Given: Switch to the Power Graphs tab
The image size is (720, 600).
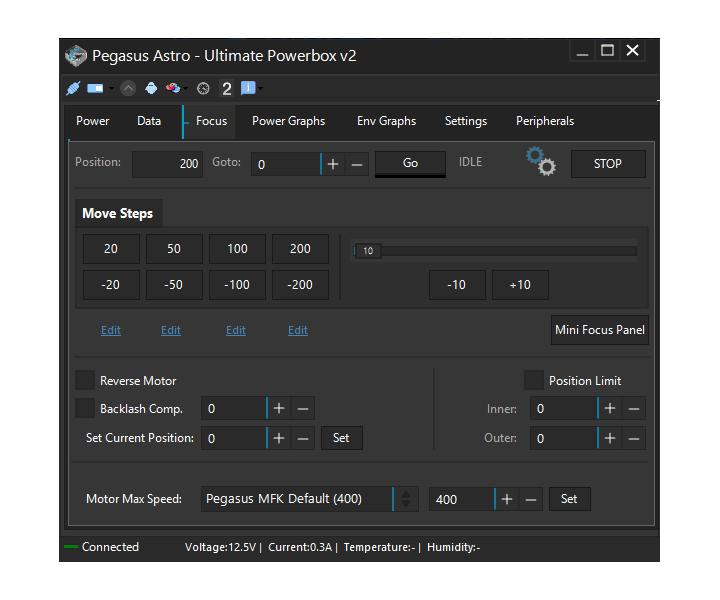Looking at the screenshot, I should tap(288, 121).
